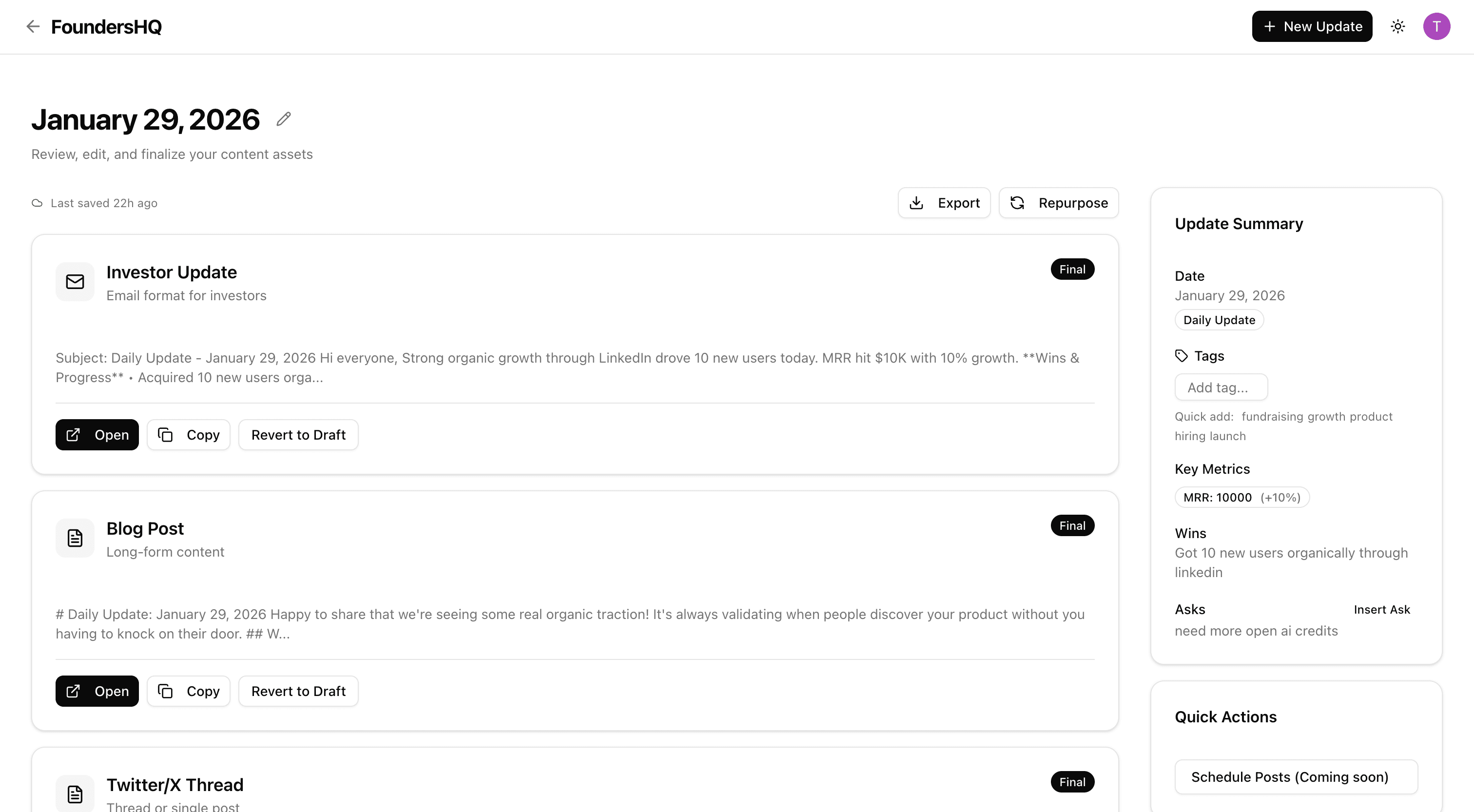The width and height of the screenshot is (1474, 812).
Task: Toggle light/dark theme with the sun icon
Action: pyautogui.click(x=1398, y=26)
